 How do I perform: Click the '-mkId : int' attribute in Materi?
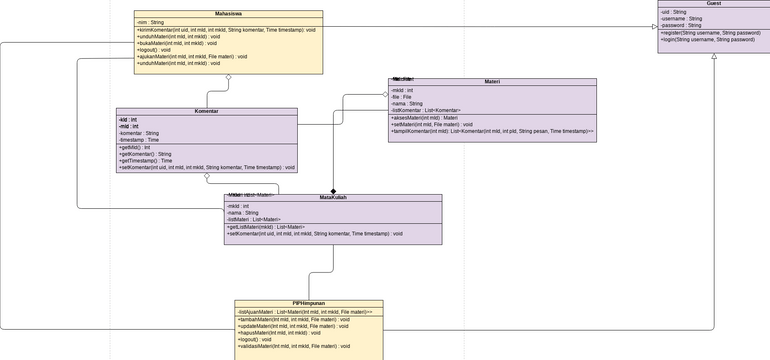pyautogui.click(x=402, y=90)
